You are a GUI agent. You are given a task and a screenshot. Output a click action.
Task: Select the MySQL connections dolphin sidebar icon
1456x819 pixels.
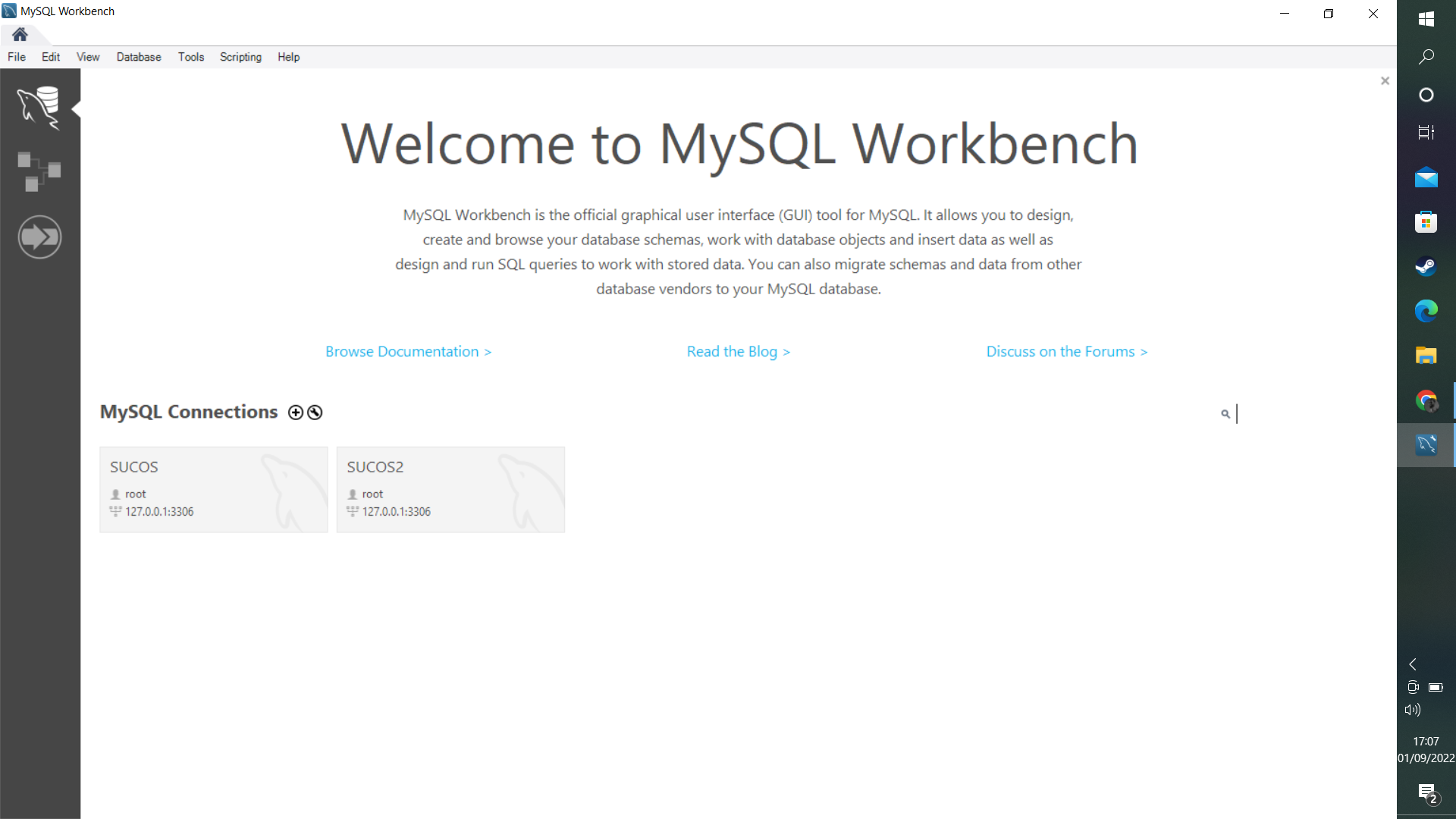(39, 108)
